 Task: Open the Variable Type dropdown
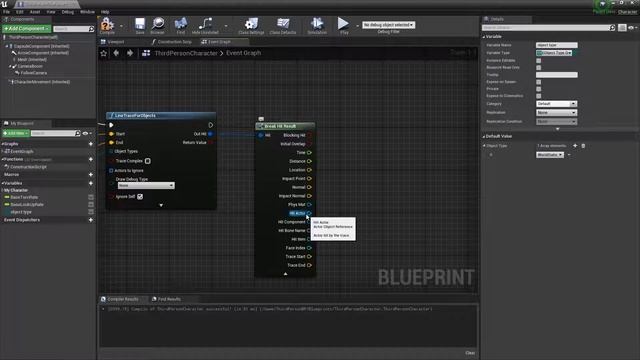point(554,53)
